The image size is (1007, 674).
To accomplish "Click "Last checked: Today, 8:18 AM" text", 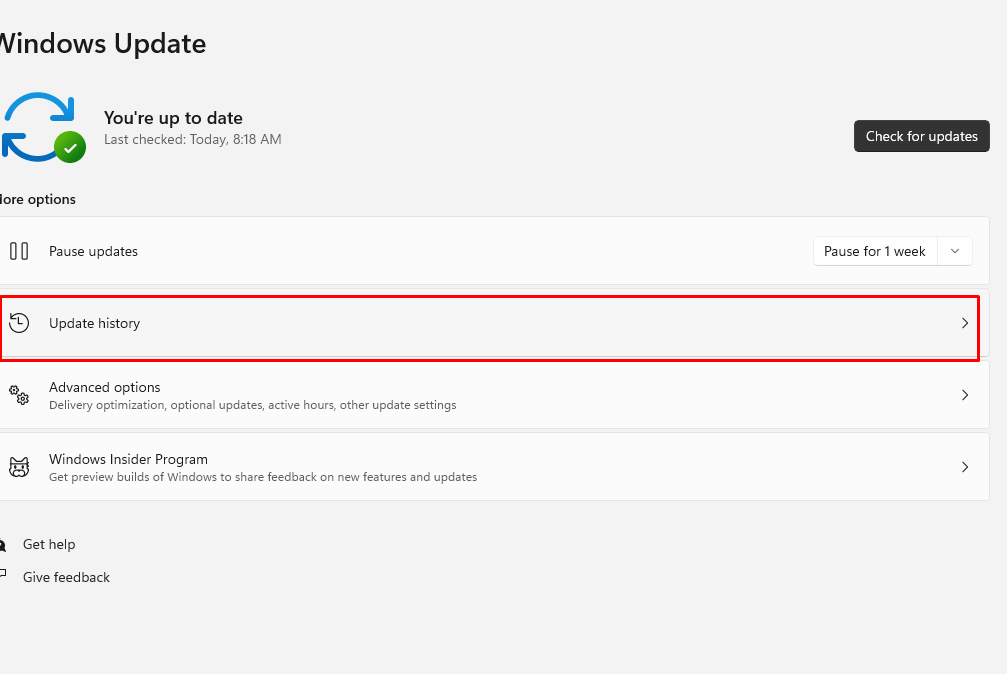I will (x=193, y=139).
